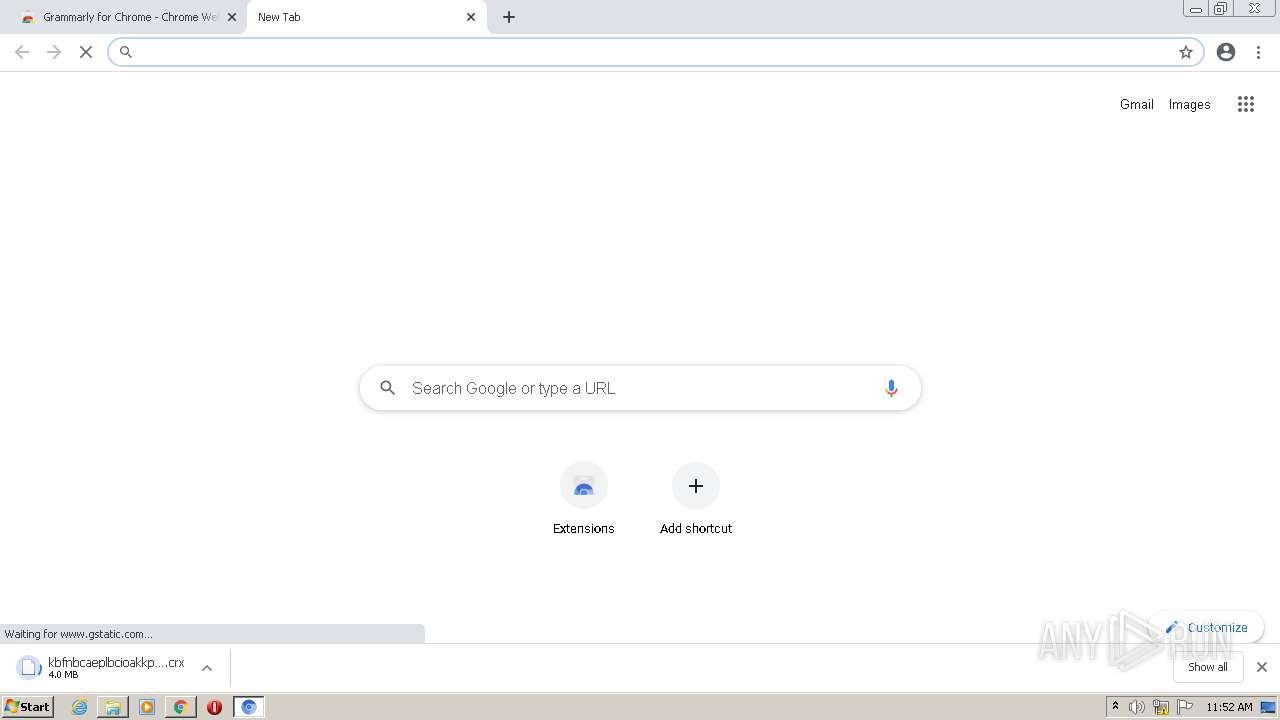Open Gmail link
Image resolution: width=1280 pixels, height=720 pixels.
click(1137, 104)
